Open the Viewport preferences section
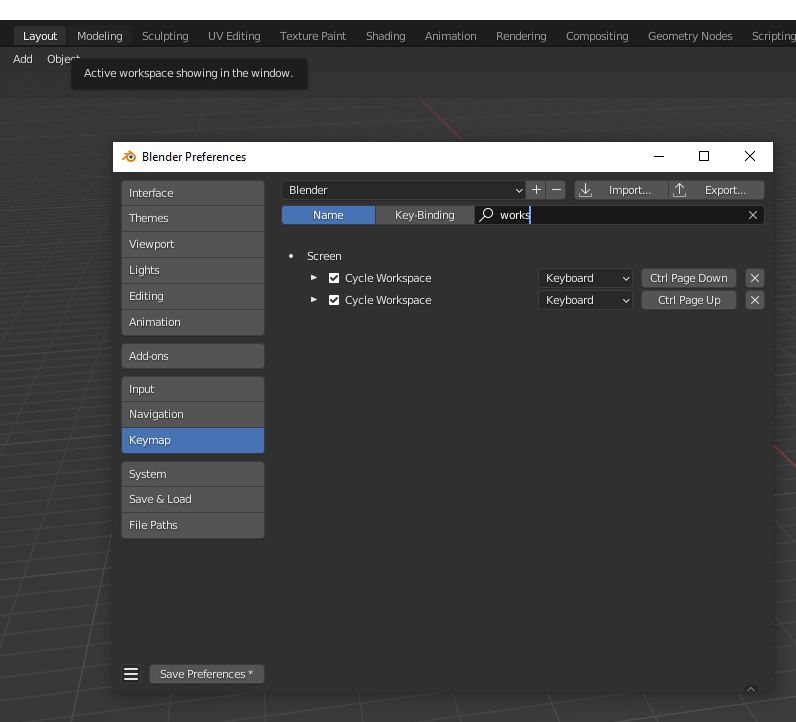 [193, 244]
